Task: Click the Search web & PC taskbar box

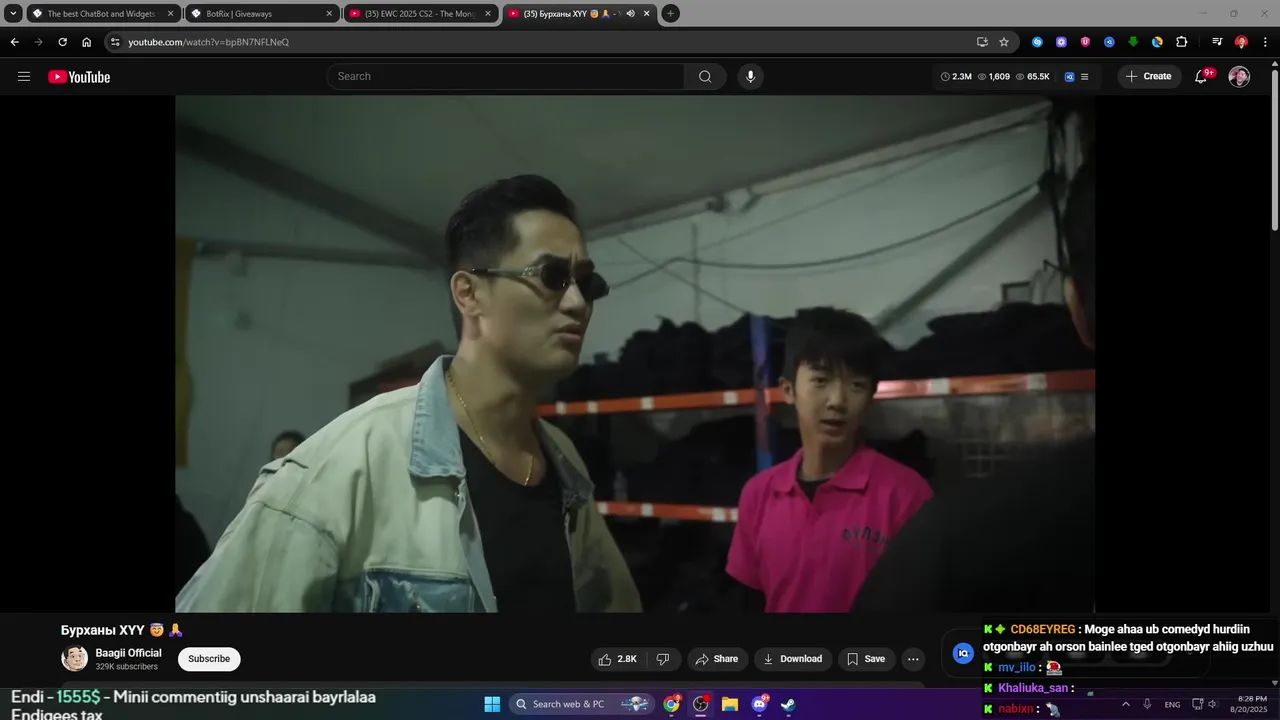Action: click(x=581, y=704)
